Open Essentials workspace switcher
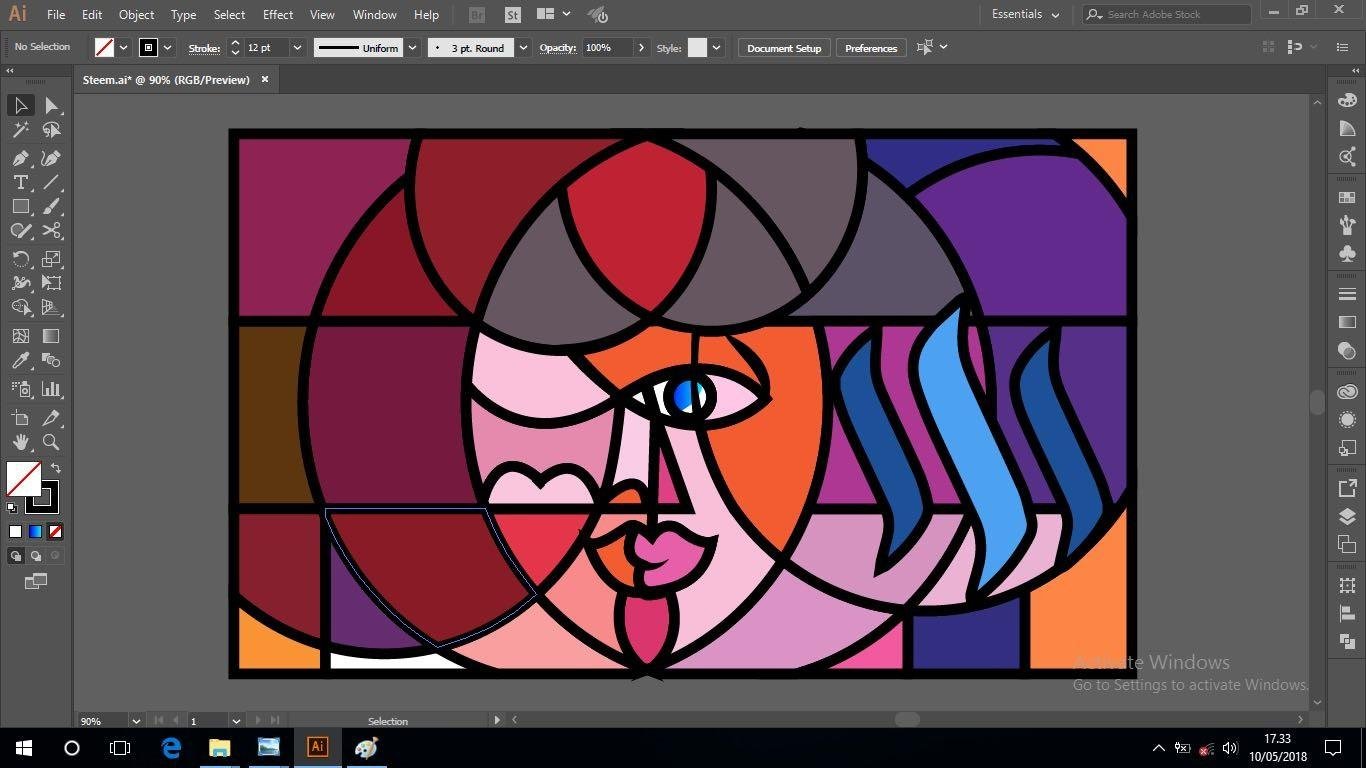1366x768 pixels. tap(1025, 14)
